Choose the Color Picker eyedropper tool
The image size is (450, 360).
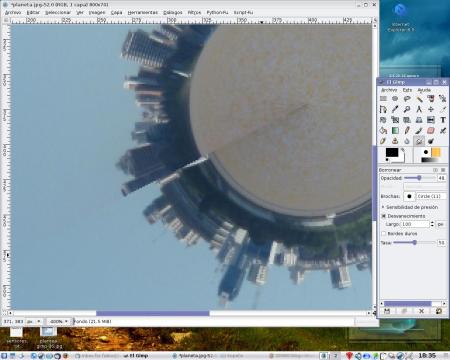395,109
